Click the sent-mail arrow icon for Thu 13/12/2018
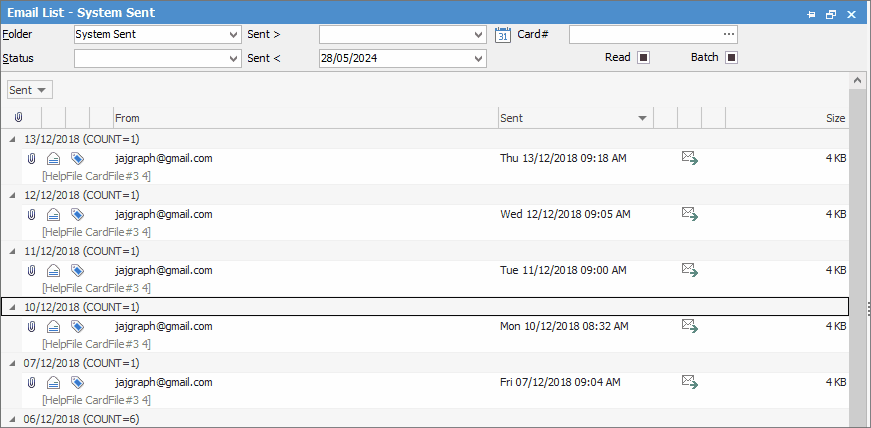Image resolution: width=871 pixels, height=428 pixels. click(689, 158)
